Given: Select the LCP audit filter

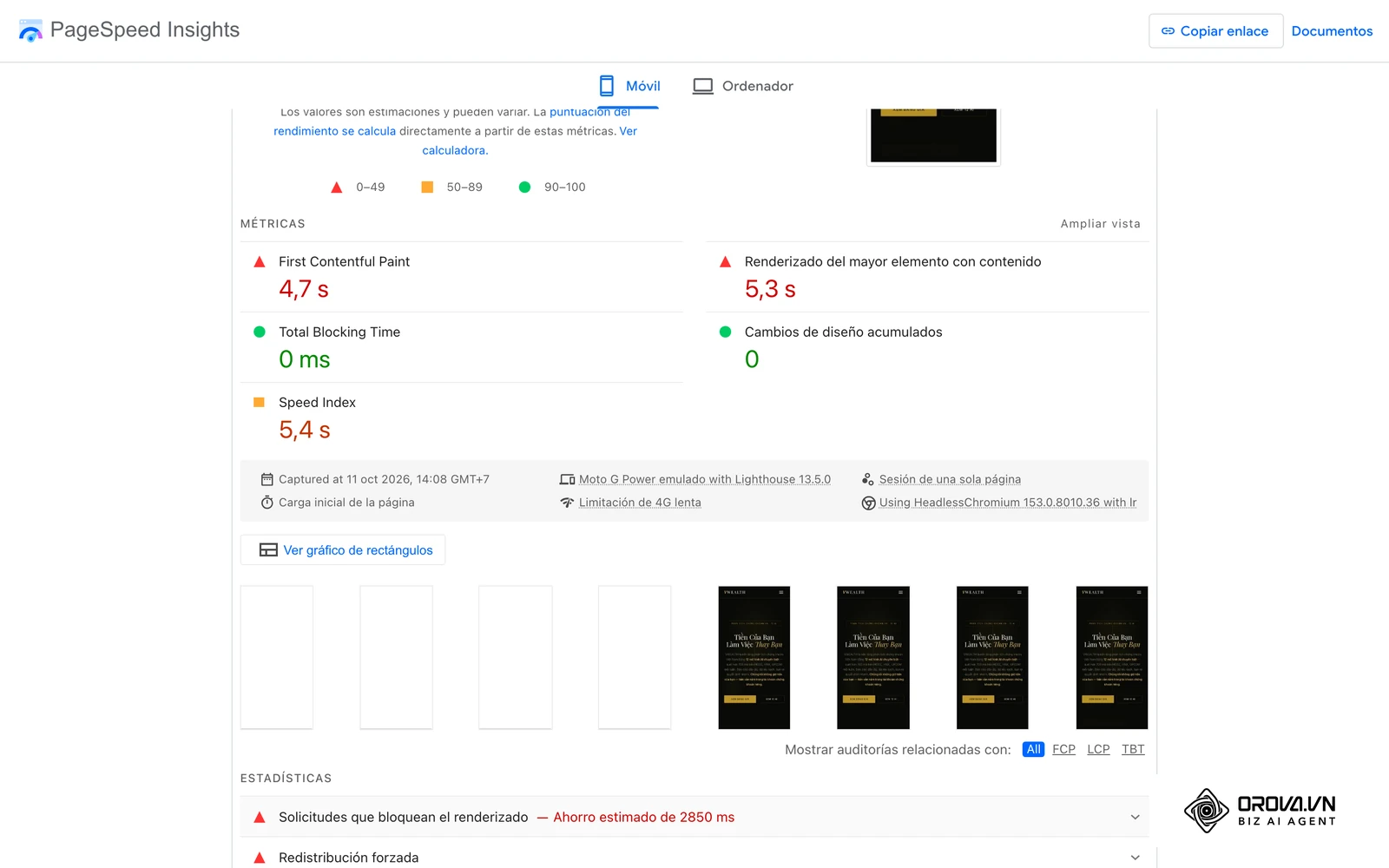Looking at the screenshot, I should click(x=1098, y=749).
